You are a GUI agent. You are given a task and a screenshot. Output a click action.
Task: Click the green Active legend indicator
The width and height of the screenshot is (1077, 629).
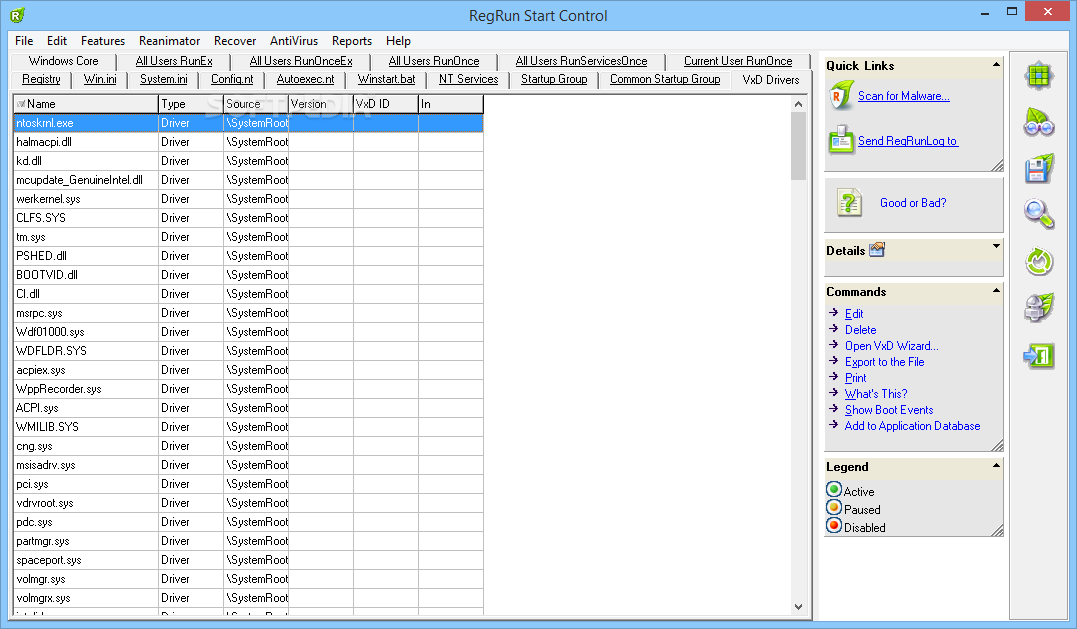[x=834, y=490]
